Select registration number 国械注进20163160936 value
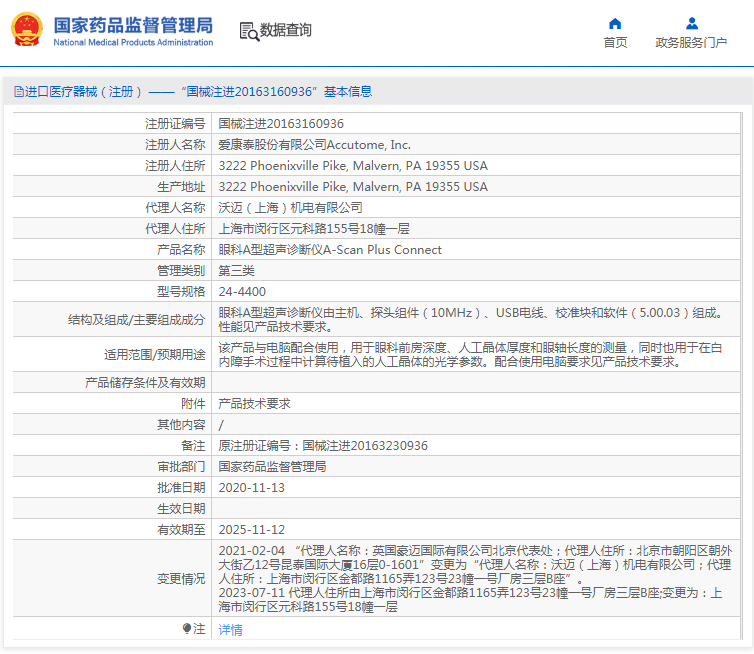 281,124
